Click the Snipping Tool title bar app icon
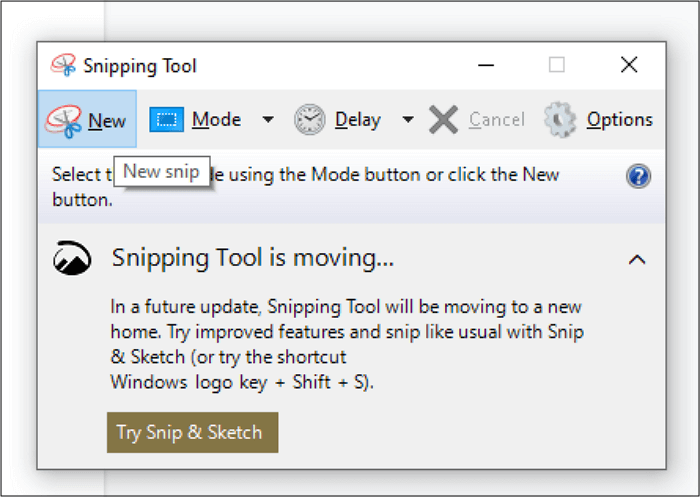 tap(63, 66)
